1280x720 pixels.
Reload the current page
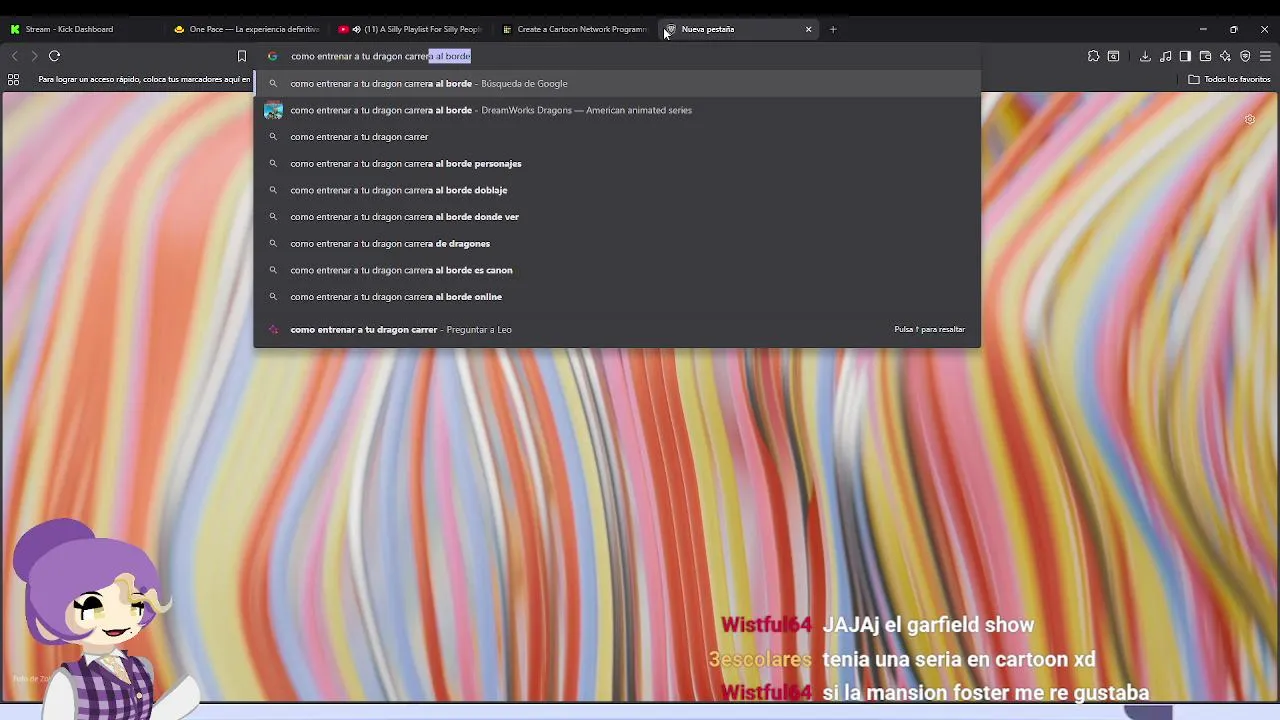[x=55, y=56]
